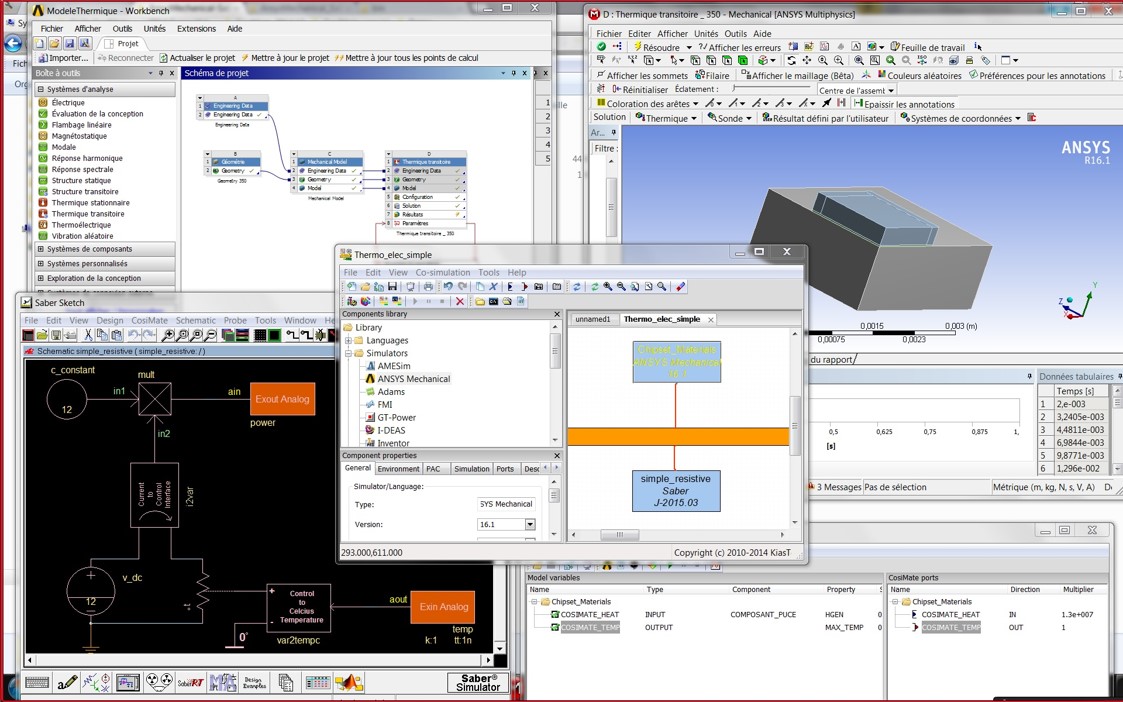This screenshot has height=702, width=1123.
Task: Click the SaberRT icon in bottom toolbar
Action: coord(190,682)
